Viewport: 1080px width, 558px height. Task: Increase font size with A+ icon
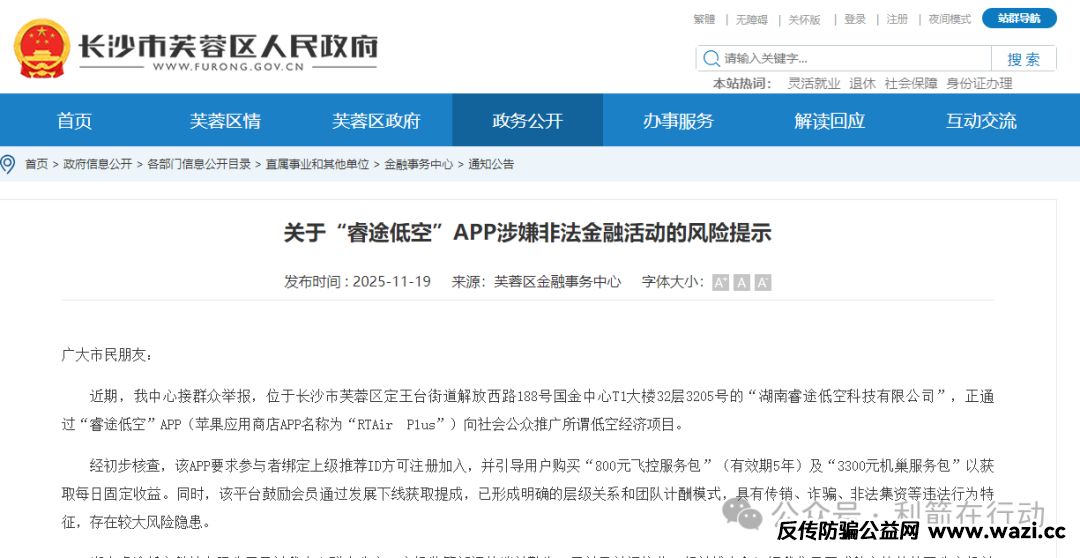[720, 283]
